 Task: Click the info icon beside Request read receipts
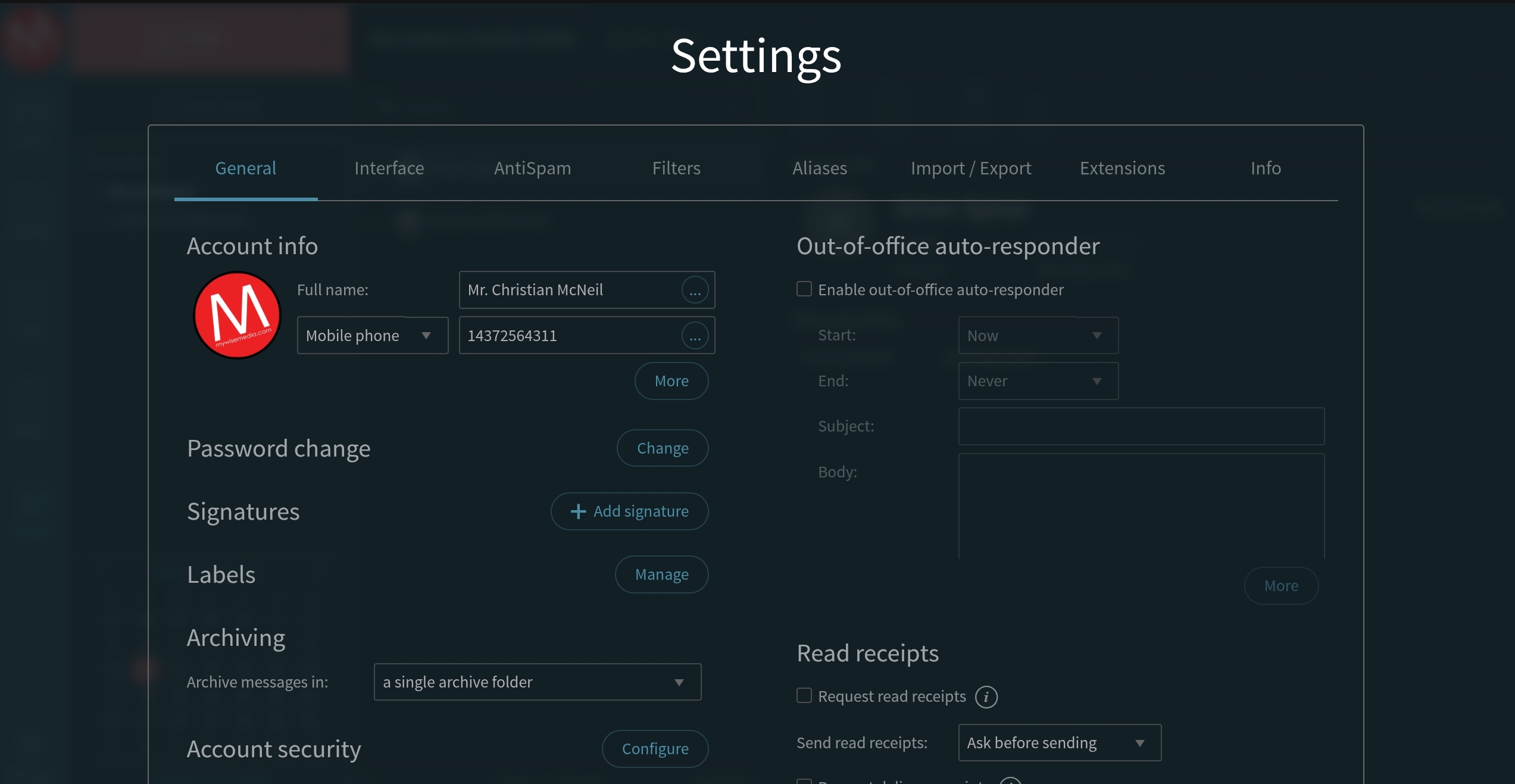986,696
